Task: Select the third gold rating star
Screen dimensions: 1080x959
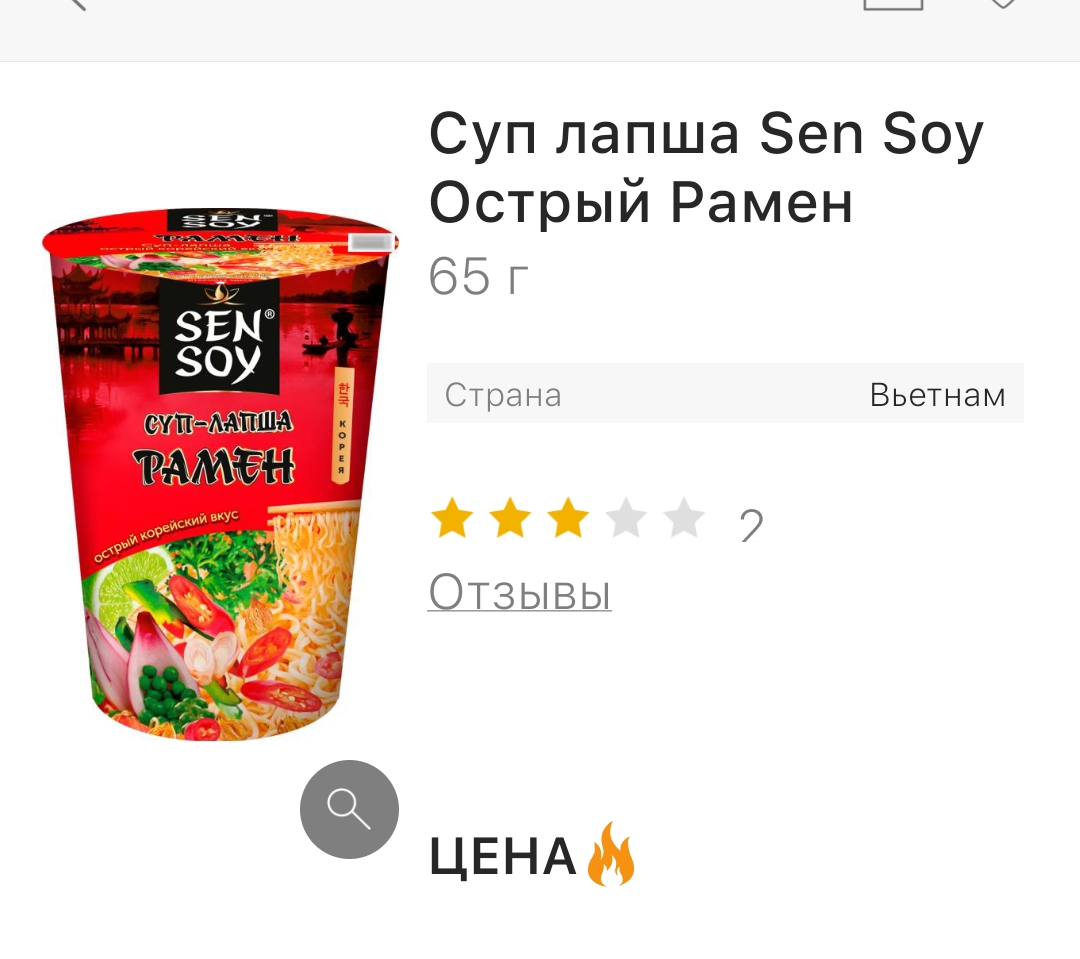Action: [x=568, y=517]
